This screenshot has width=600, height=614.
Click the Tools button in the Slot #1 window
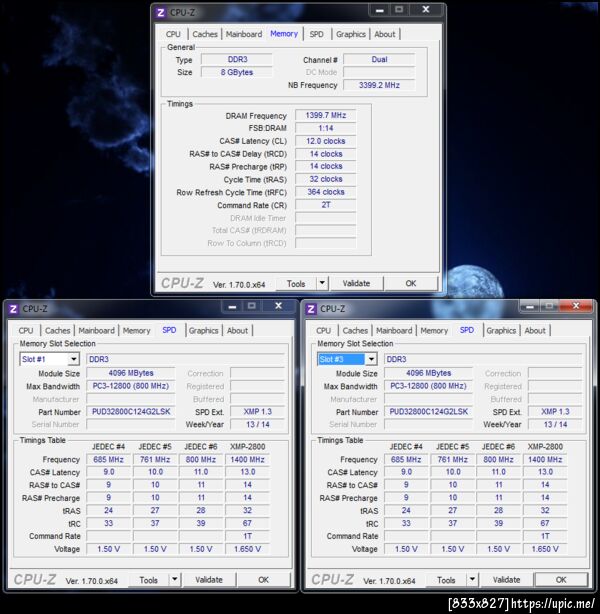click(149, 580)
